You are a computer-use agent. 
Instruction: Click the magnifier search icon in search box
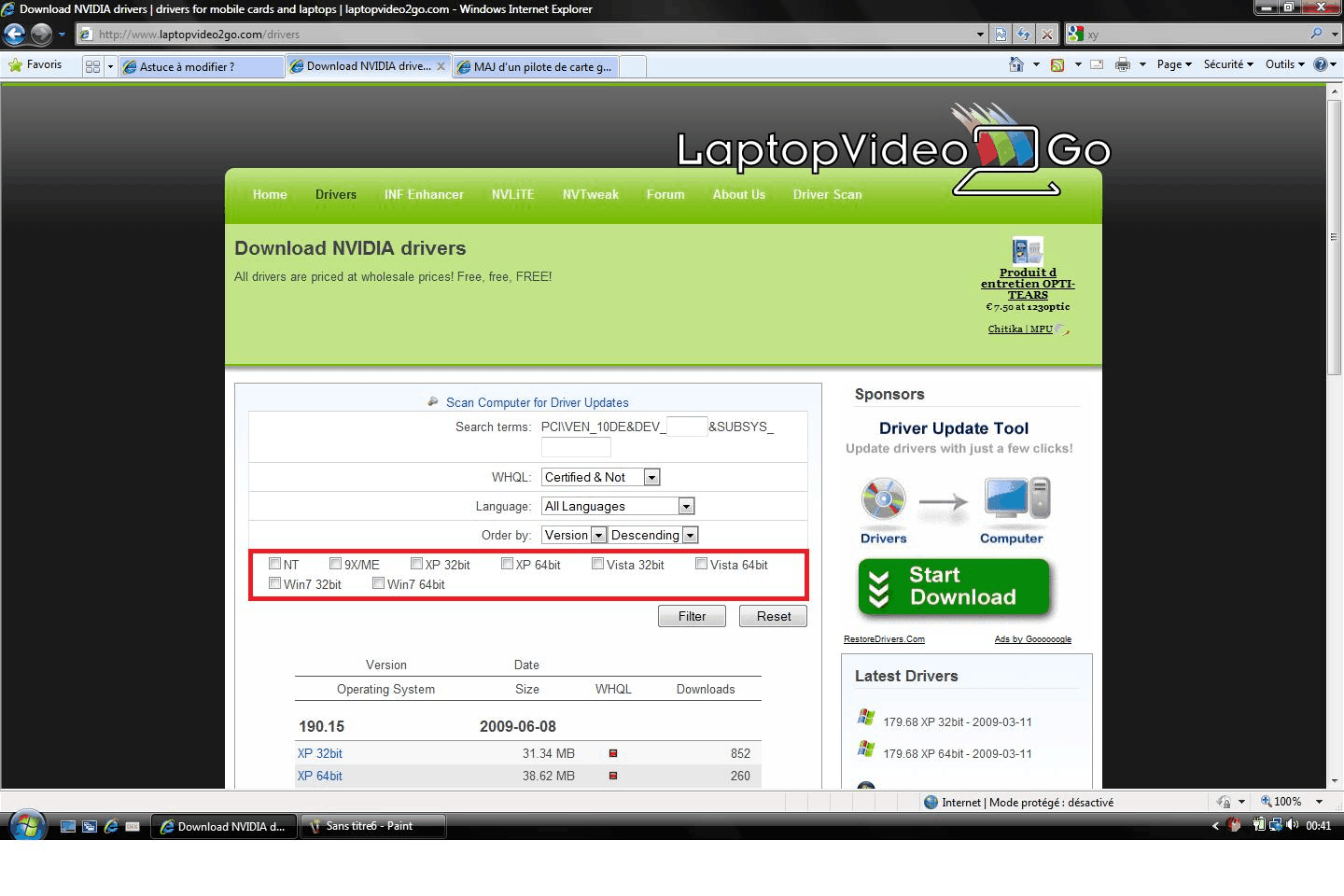tap(1317, 34)
